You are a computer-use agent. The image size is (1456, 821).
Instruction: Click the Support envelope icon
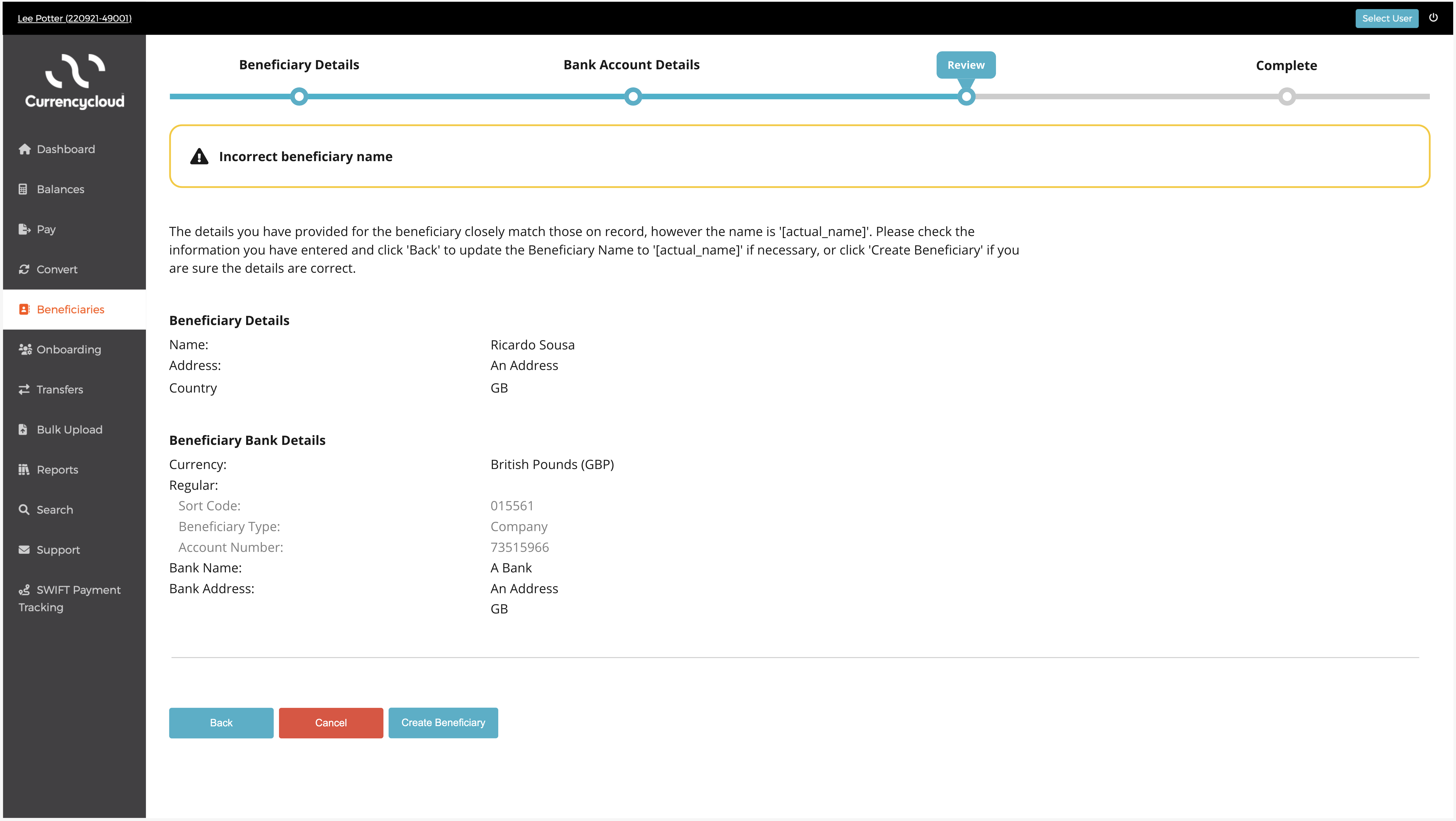point(24,550)
